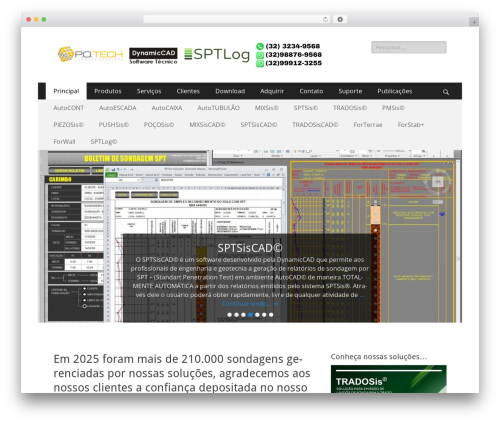Open the Contato menu

click(311, 91)
